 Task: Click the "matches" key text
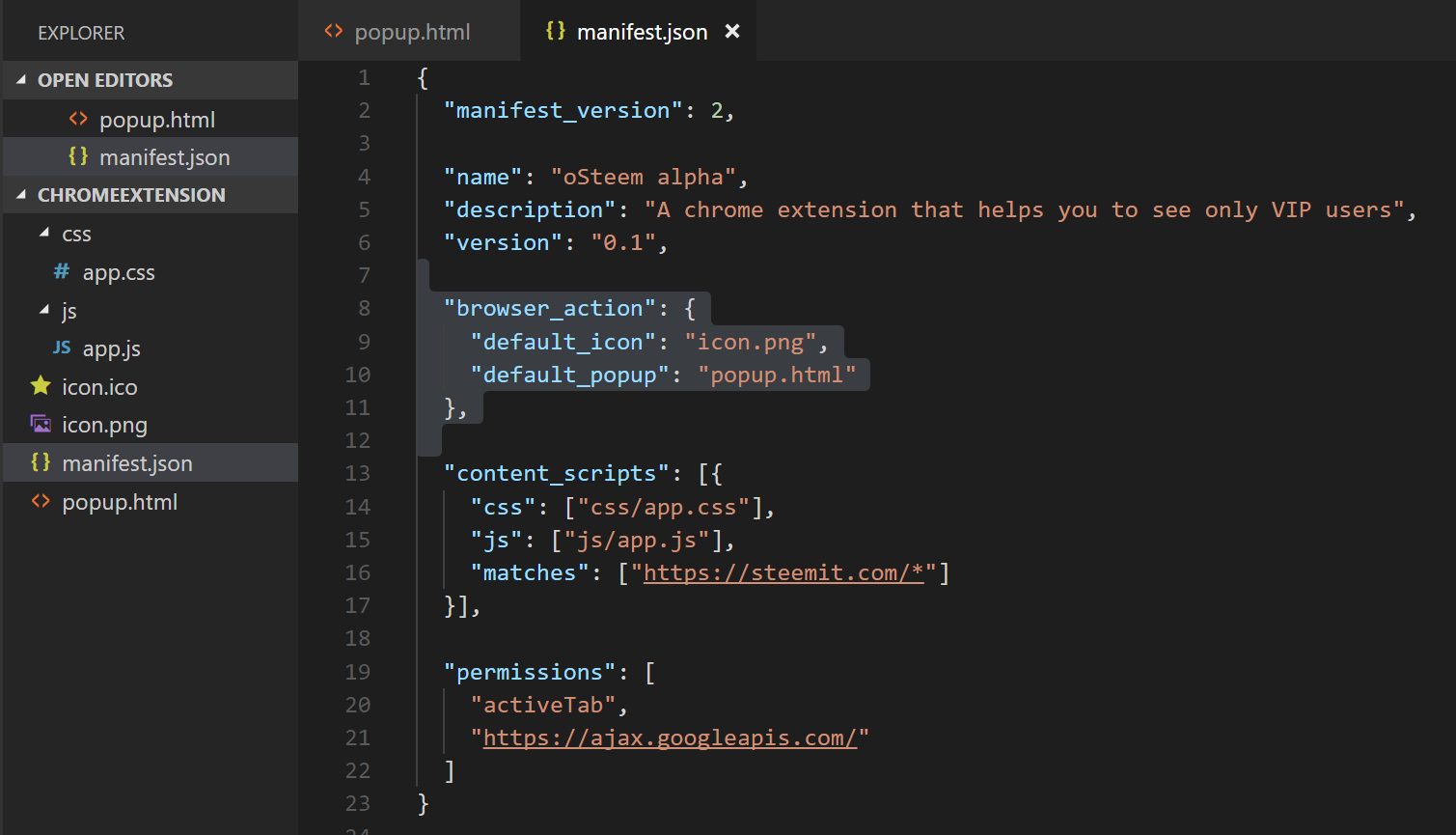(530, 573)
